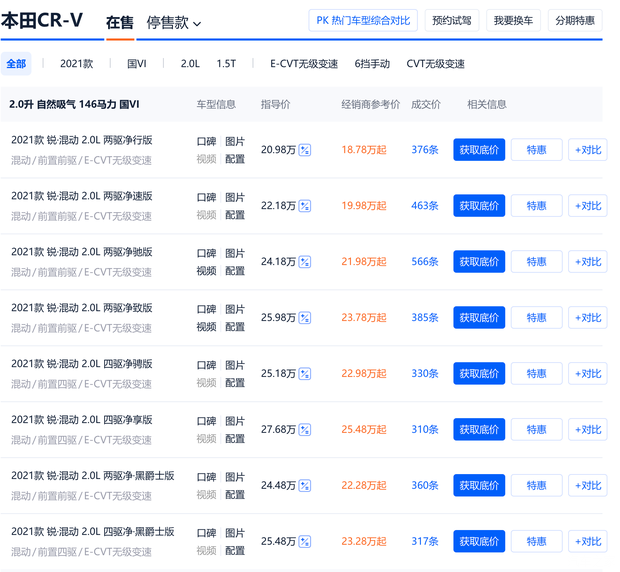Click calculator icon next to 22.18万 price

[x=305, y=206]
